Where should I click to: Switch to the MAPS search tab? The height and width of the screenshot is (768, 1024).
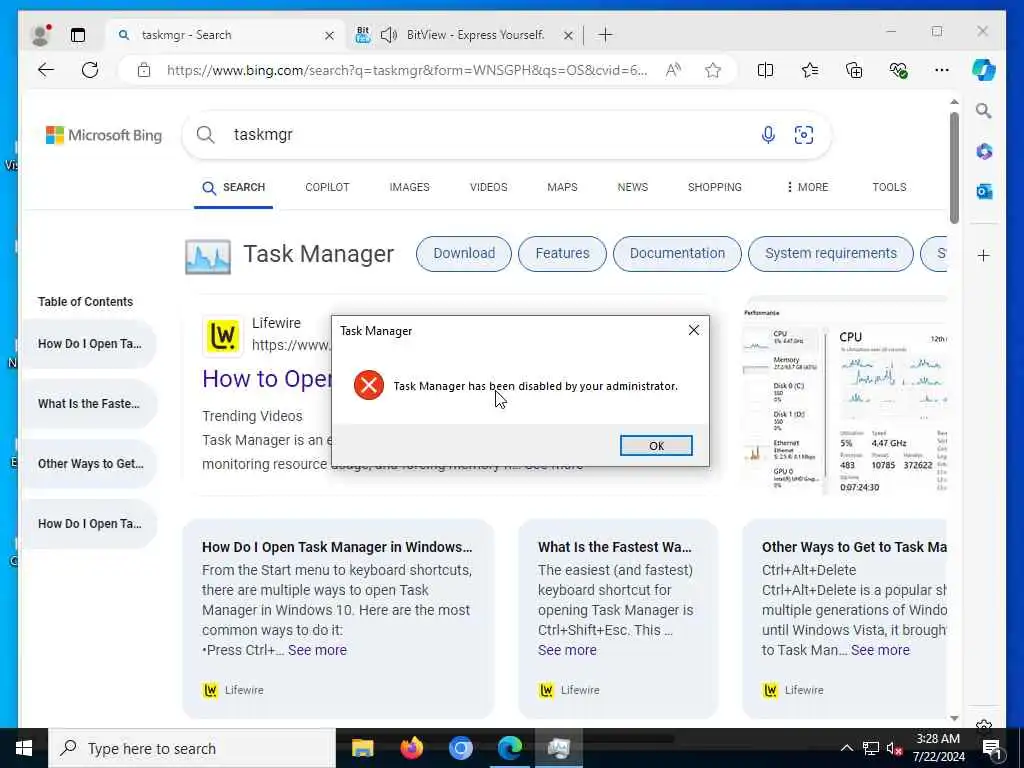[x=562, y=187]
